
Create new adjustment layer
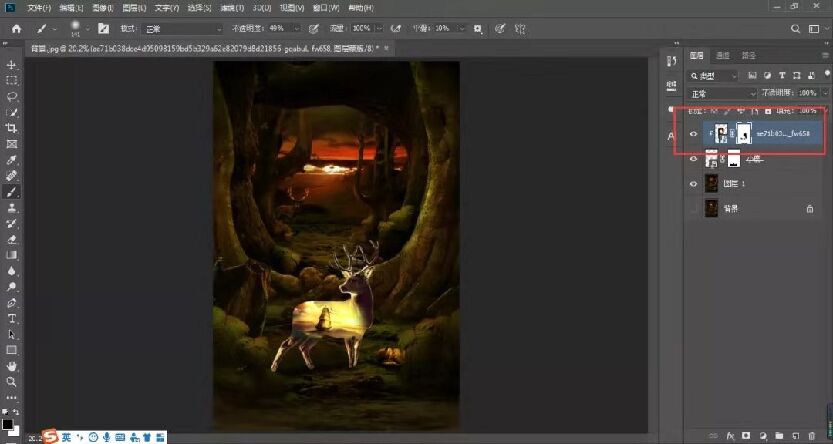point(762,436)
